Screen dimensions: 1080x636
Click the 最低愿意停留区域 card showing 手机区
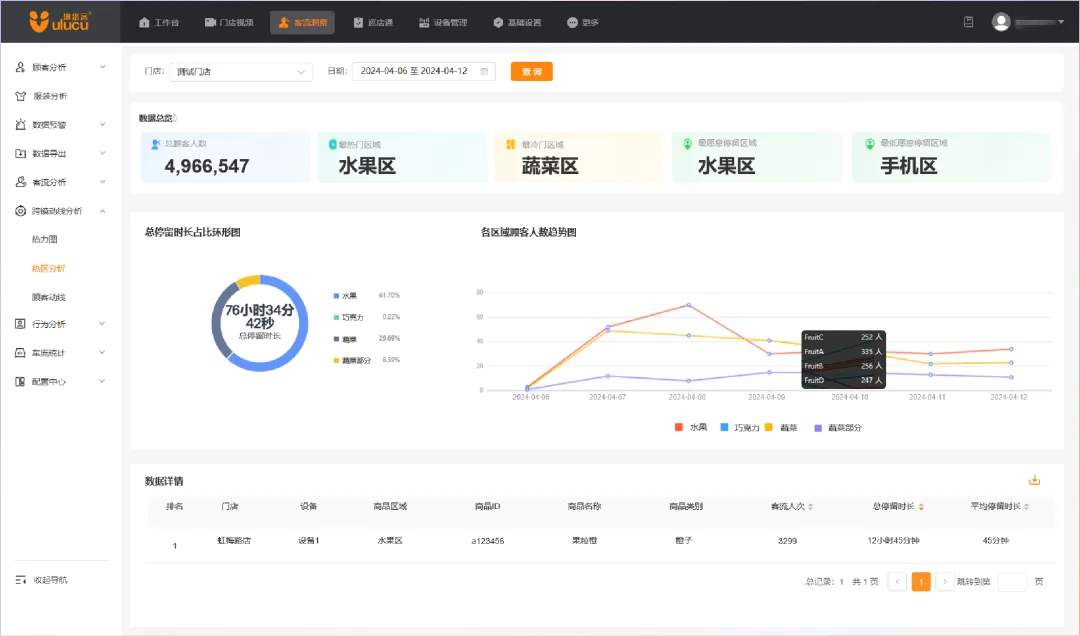point(952,157)
